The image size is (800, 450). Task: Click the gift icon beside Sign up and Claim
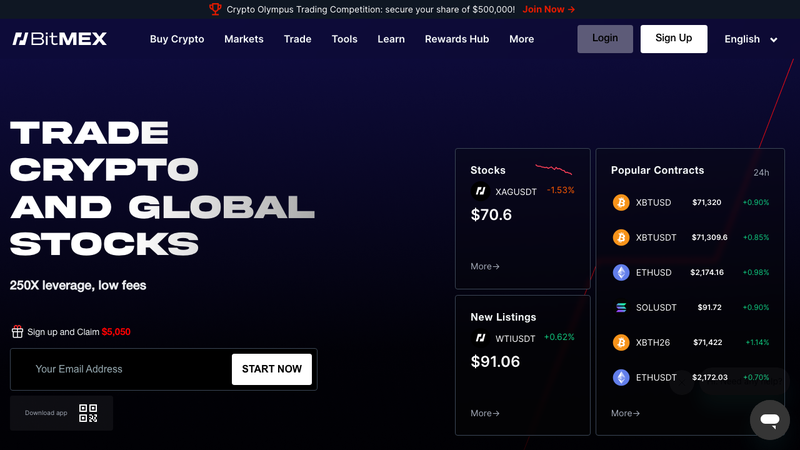point(17,332)
